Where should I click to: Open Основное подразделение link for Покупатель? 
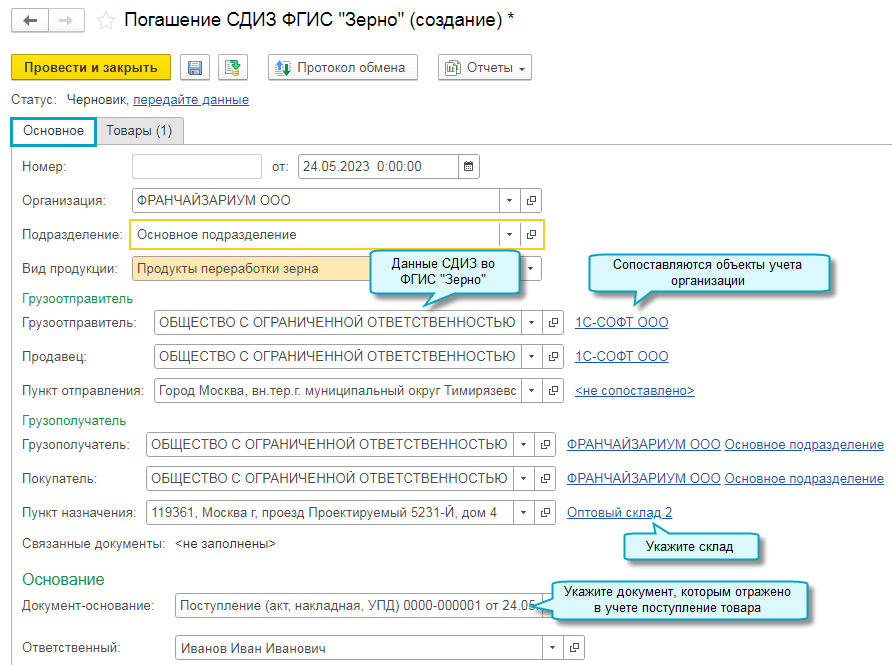click(x=804, y=478)
